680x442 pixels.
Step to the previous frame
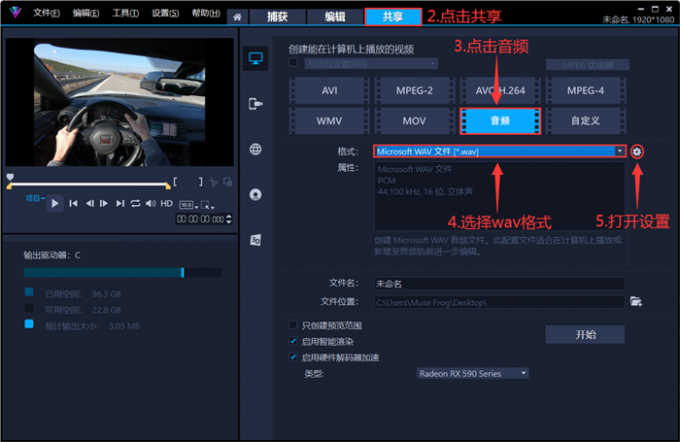pos(89,203)
